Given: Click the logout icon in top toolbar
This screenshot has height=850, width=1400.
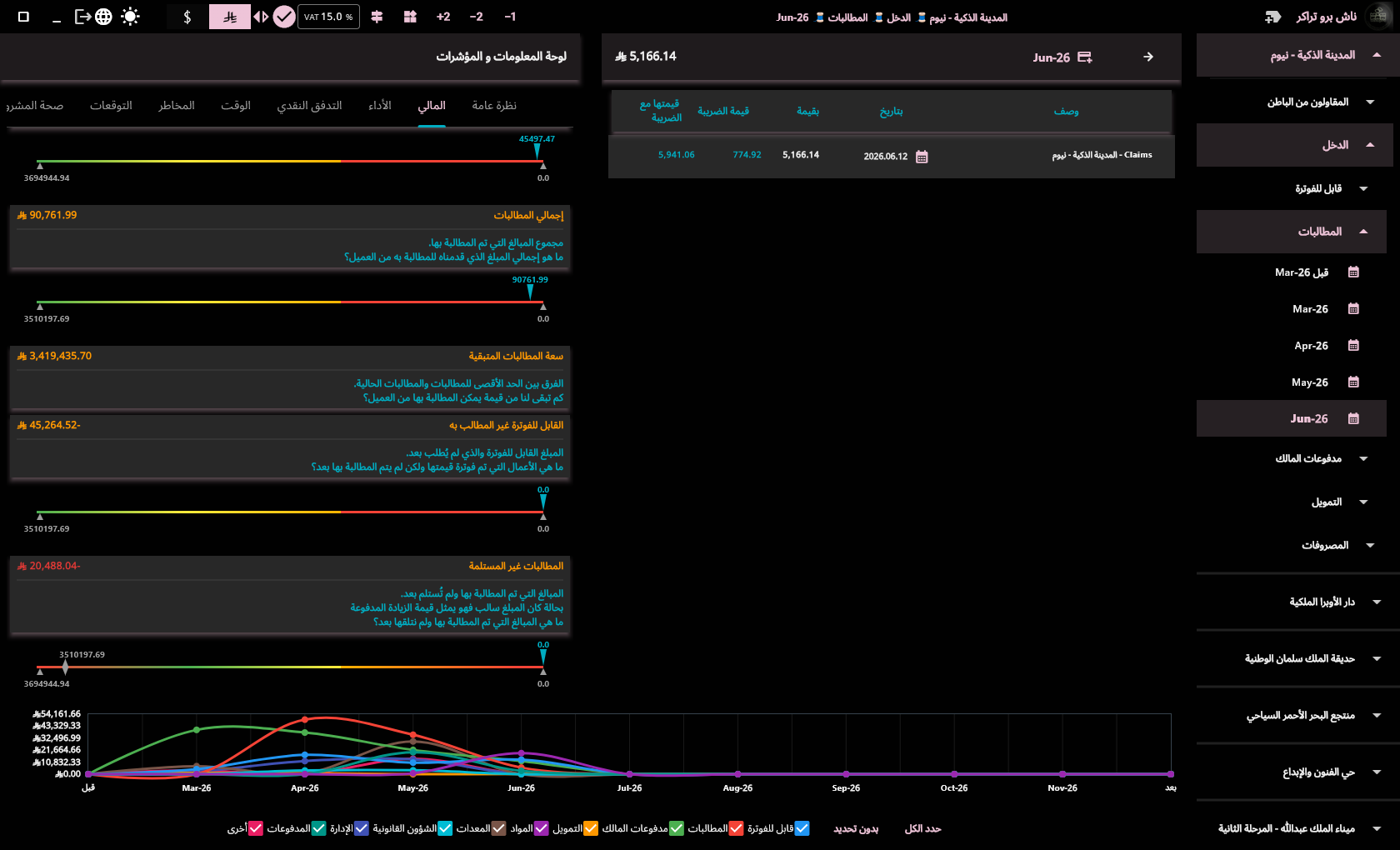Looking at the screenshot, I should pos(82,17).
